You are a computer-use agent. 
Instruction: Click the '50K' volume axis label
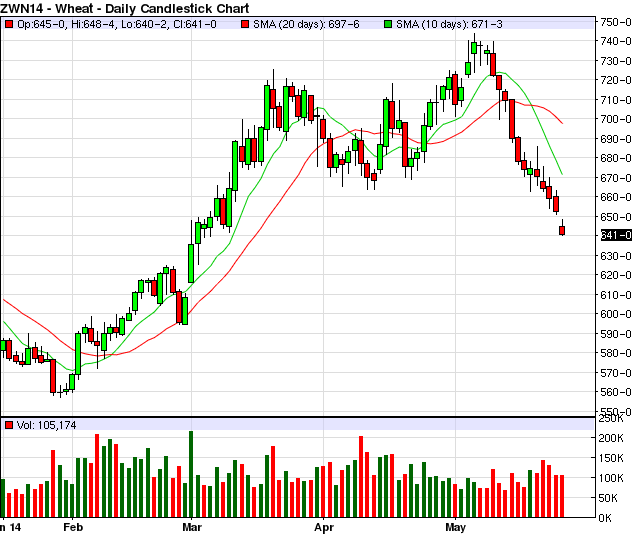608,498
